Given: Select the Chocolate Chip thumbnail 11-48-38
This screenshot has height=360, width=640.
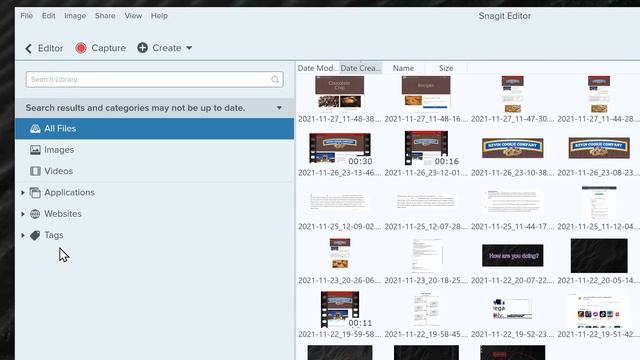Looking at the screenshot, I should coord(340,94).
